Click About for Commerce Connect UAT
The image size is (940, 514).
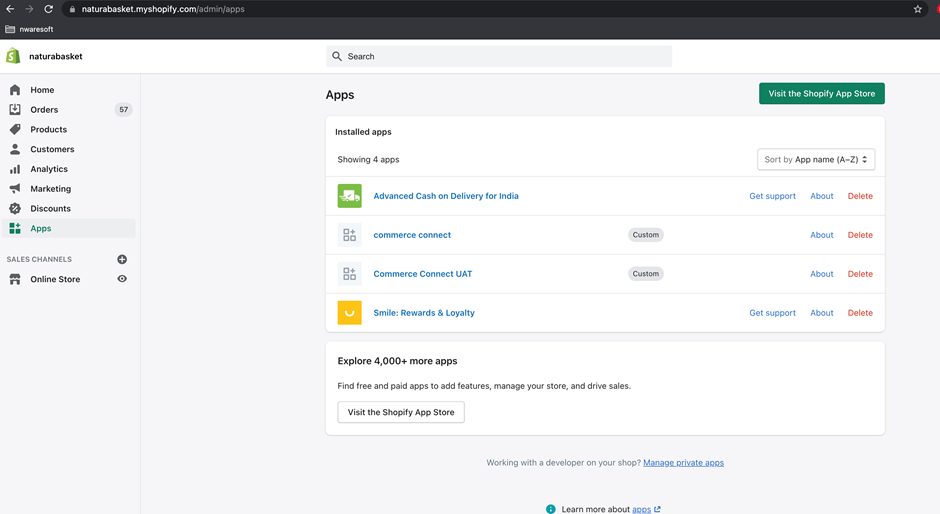(x=821, y=274)
